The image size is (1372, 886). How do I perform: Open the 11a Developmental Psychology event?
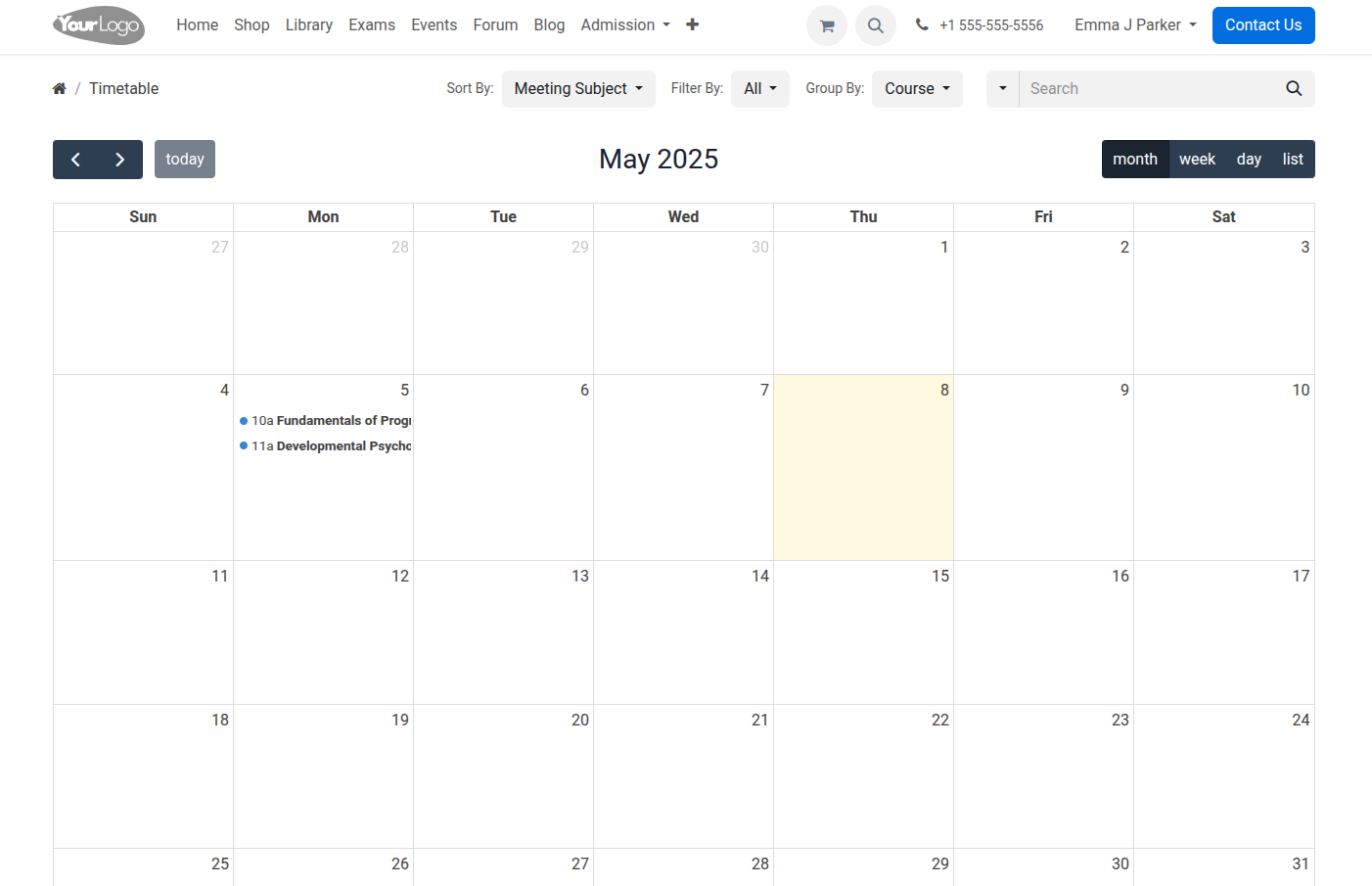click(325, 445)
